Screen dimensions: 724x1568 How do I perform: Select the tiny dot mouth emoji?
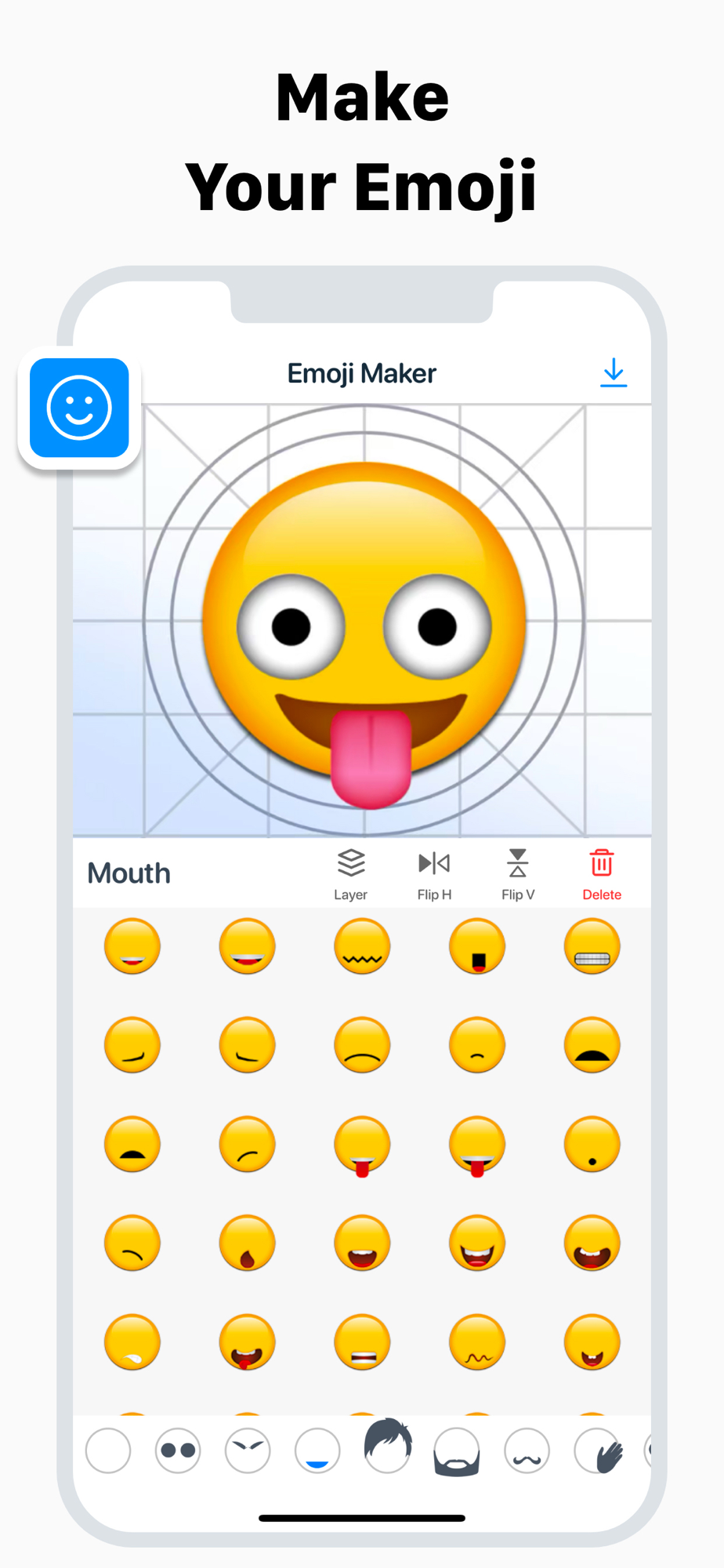[x=592, y=1144]
